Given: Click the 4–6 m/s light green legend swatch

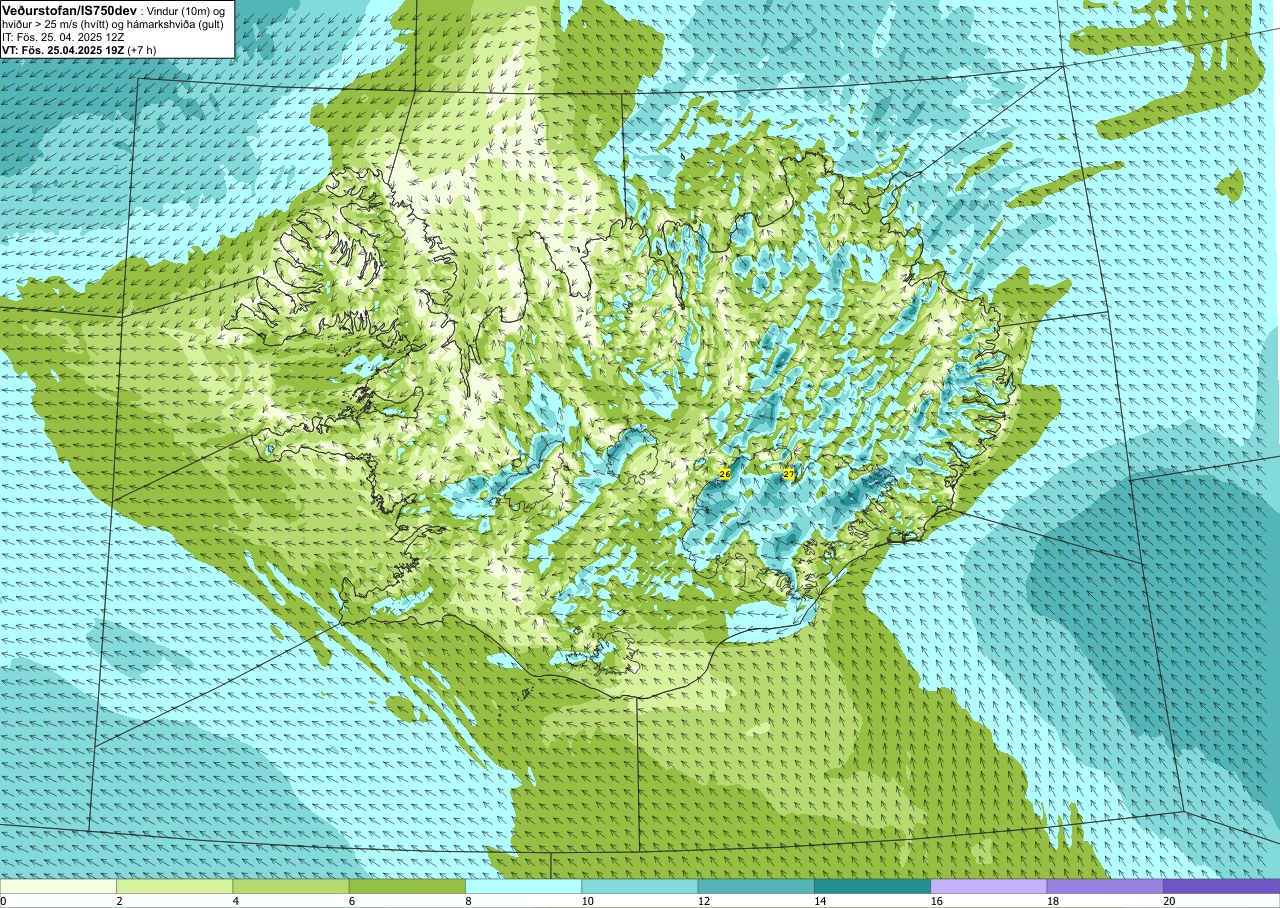Looking at the screenshot, I should point(291,886).
